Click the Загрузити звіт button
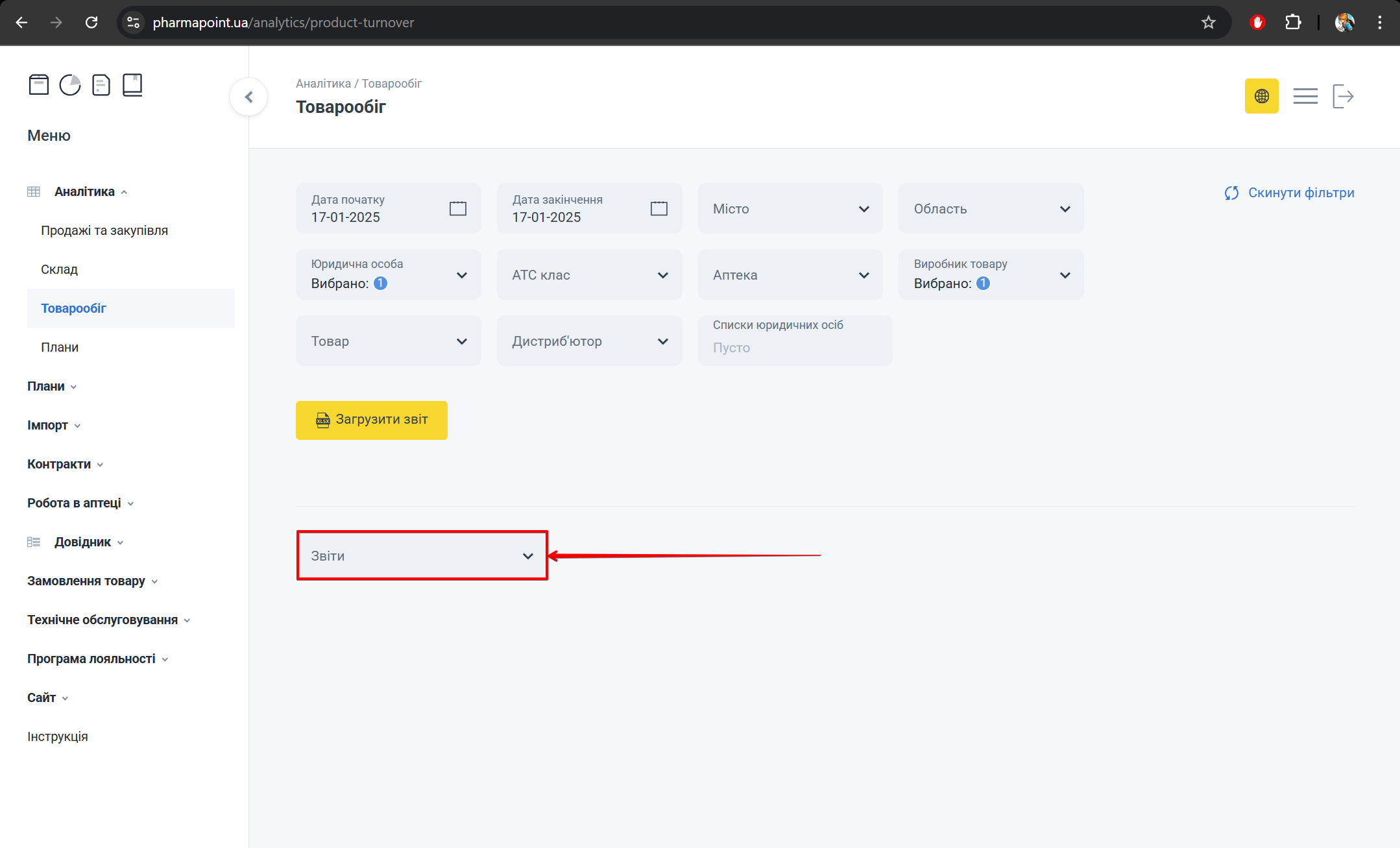This screenshot has height=848, width=1400. click(371, 420)
